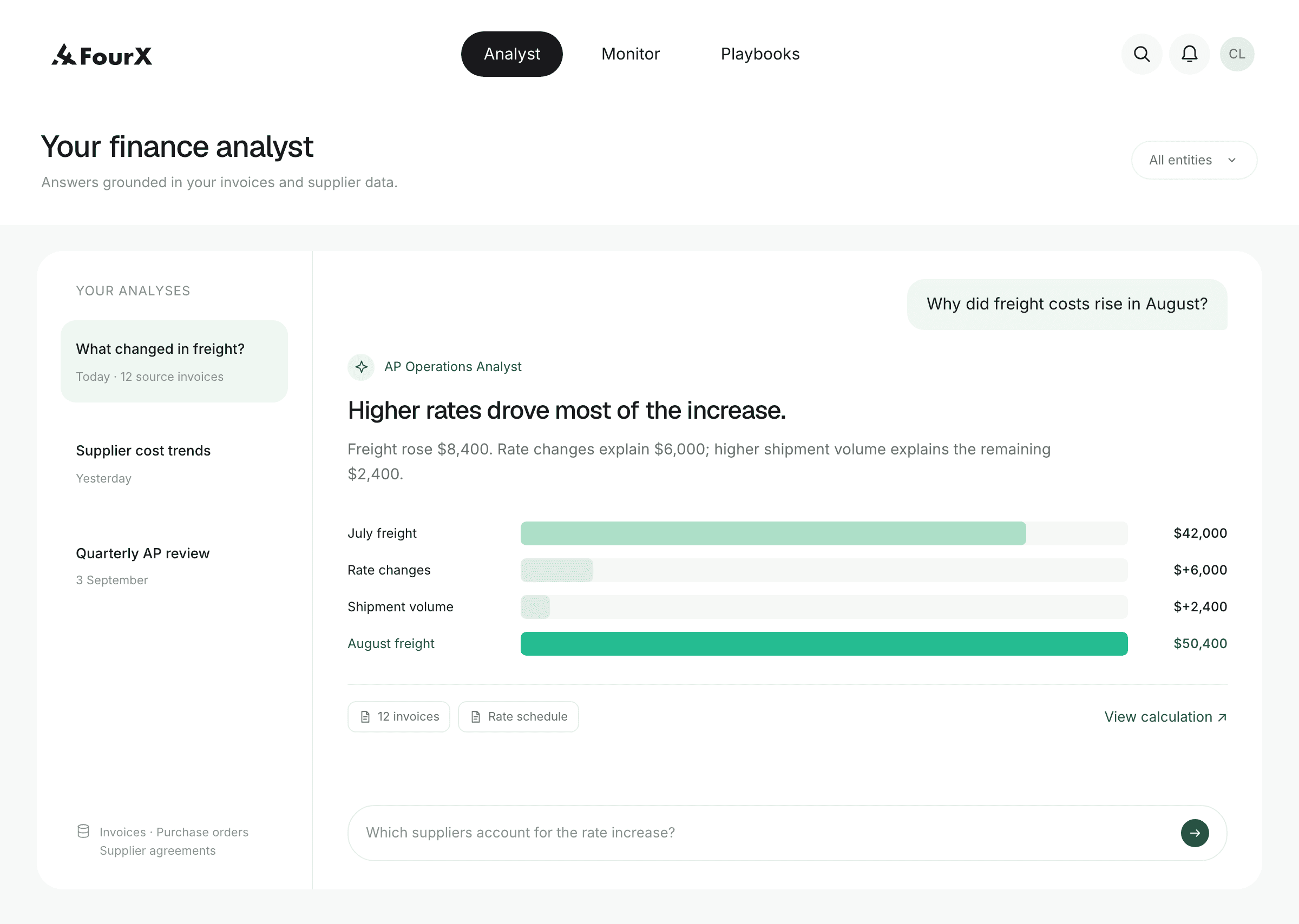The width and height of the screenshot is (1299, 924).
Task: Click the FourX logo
Action: [102, 55]
